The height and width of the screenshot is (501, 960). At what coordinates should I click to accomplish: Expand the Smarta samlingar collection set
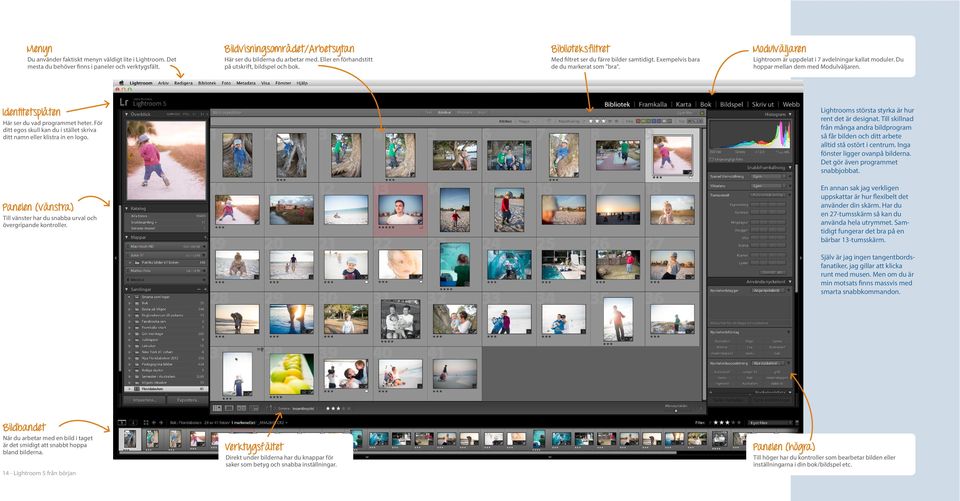pyautogui.click(x=130, y=297)
